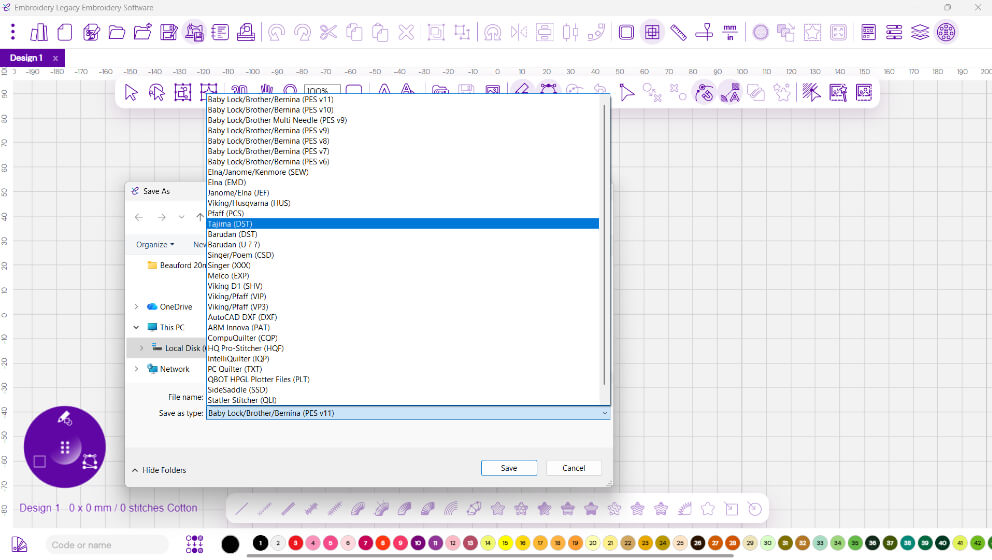
Task: Click the node-edit icon on purple wheel
Action: (x=90, y=461)
